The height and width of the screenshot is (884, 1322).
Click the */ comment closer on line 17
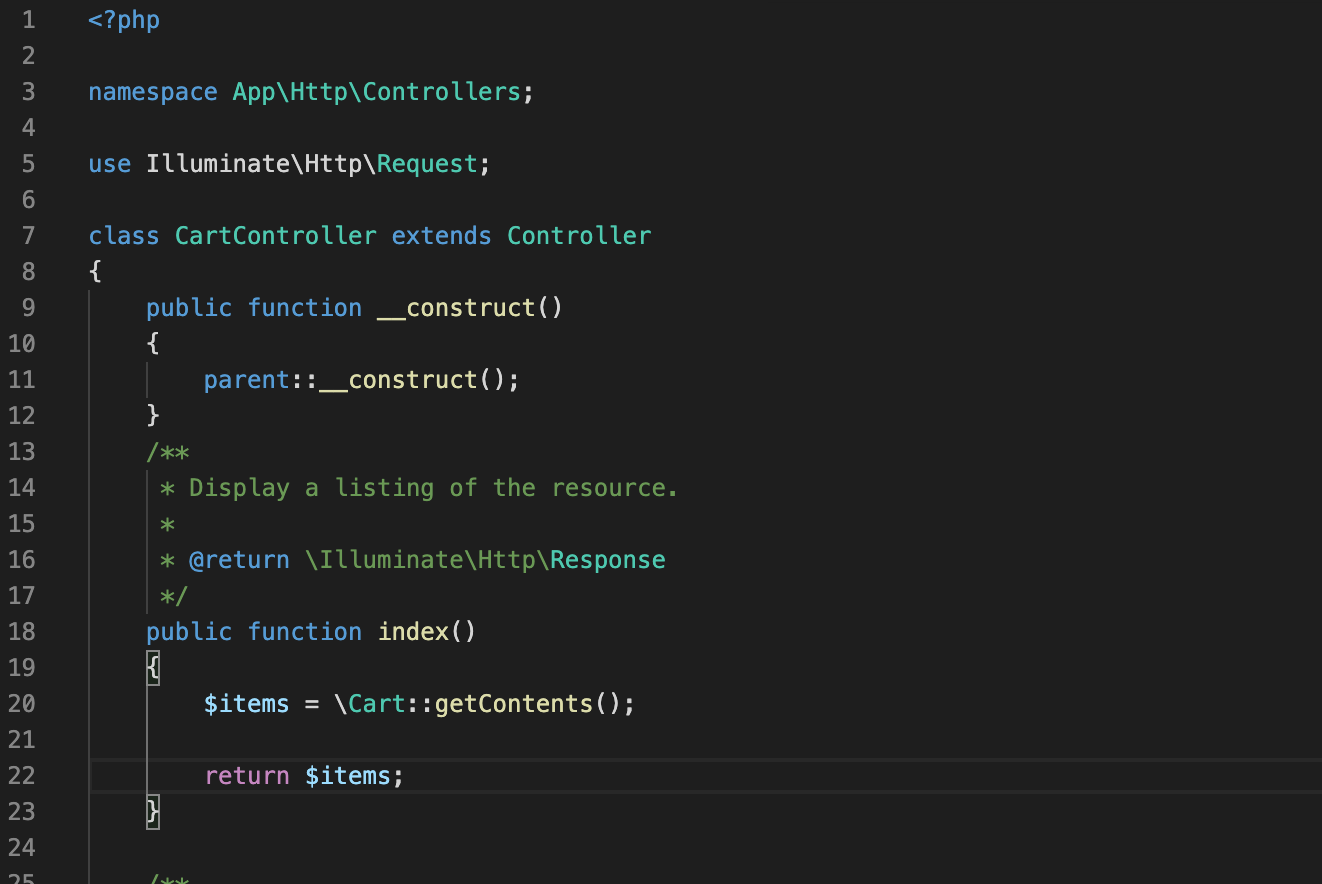pos(174,596)
